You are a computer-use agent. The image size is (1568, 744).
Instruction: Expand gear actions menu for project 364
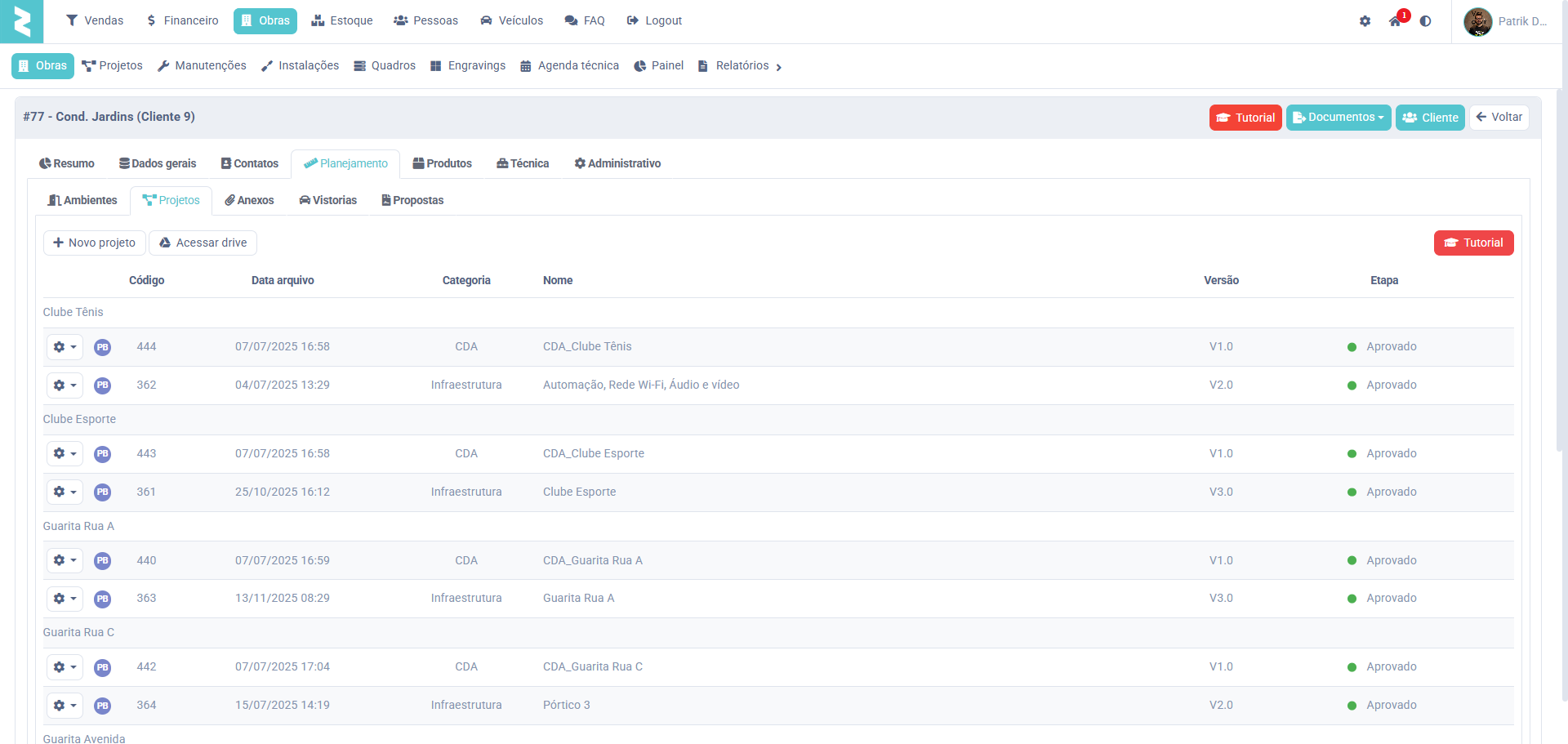[65, 706]
